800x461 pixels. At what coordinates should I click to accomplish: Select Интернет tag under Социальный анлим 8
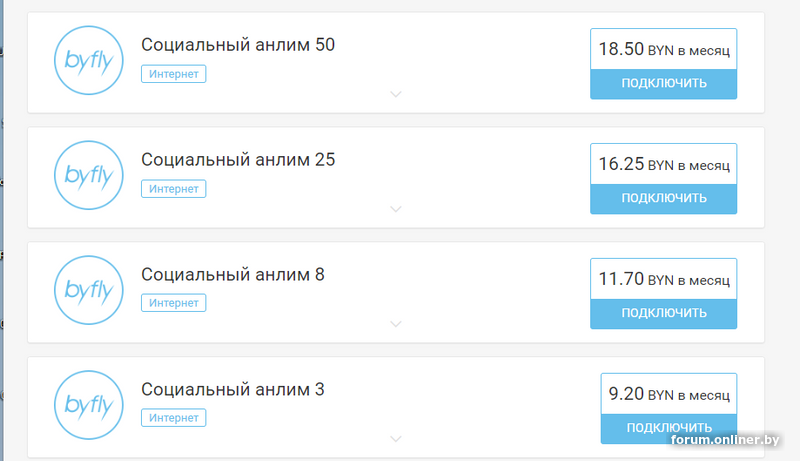pyautogui.click(x=173, y=303)
